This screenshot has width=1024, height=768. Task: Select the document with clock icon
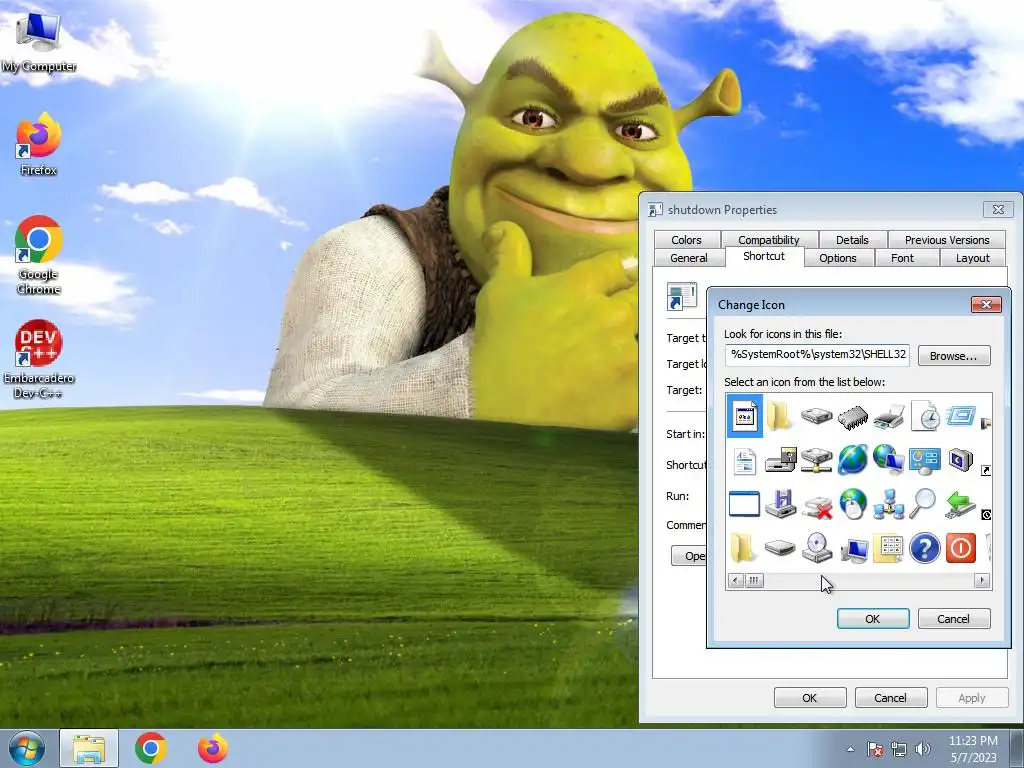(x=925, y=416)
